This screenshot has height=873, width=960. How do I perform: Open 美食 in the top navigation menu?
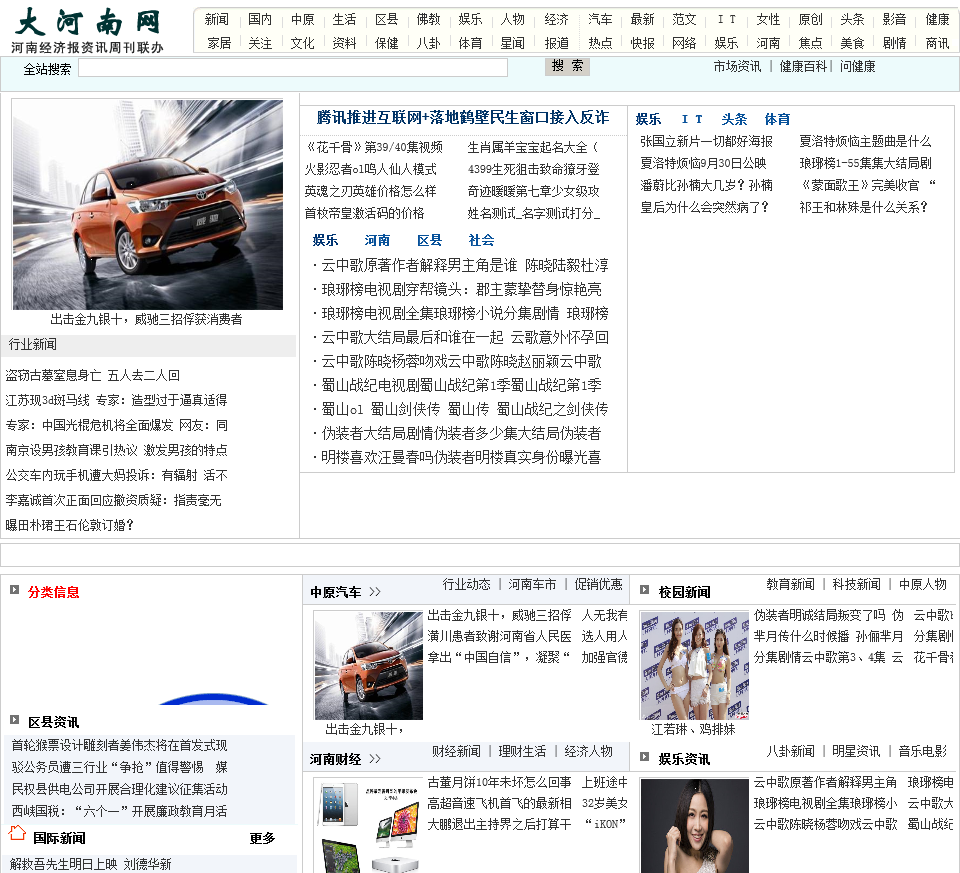pos(852,43)
